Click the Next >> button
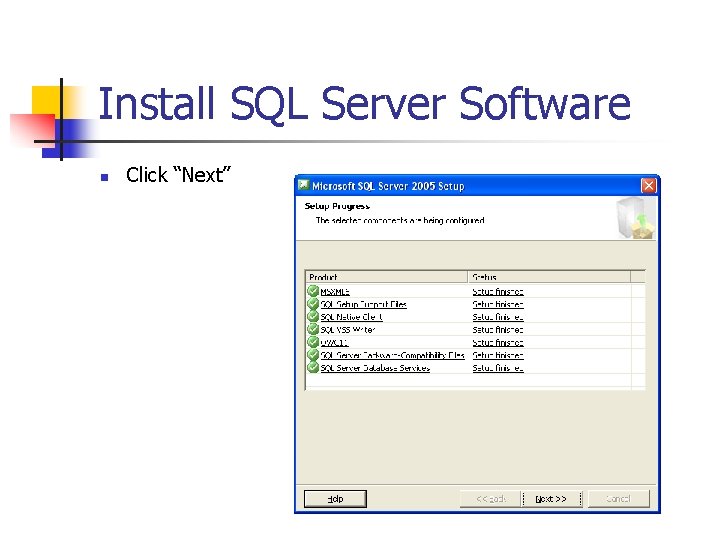The image size is (720, 540). point(551,499)
